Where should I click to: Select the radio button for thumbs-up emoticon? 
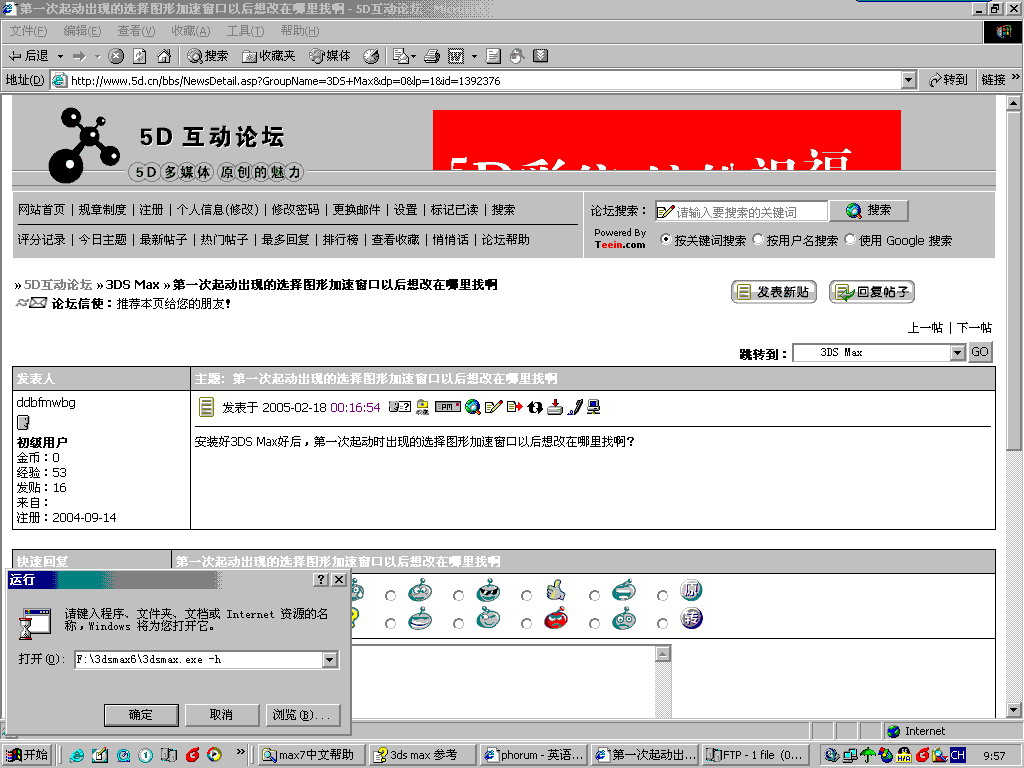(526, 596)
